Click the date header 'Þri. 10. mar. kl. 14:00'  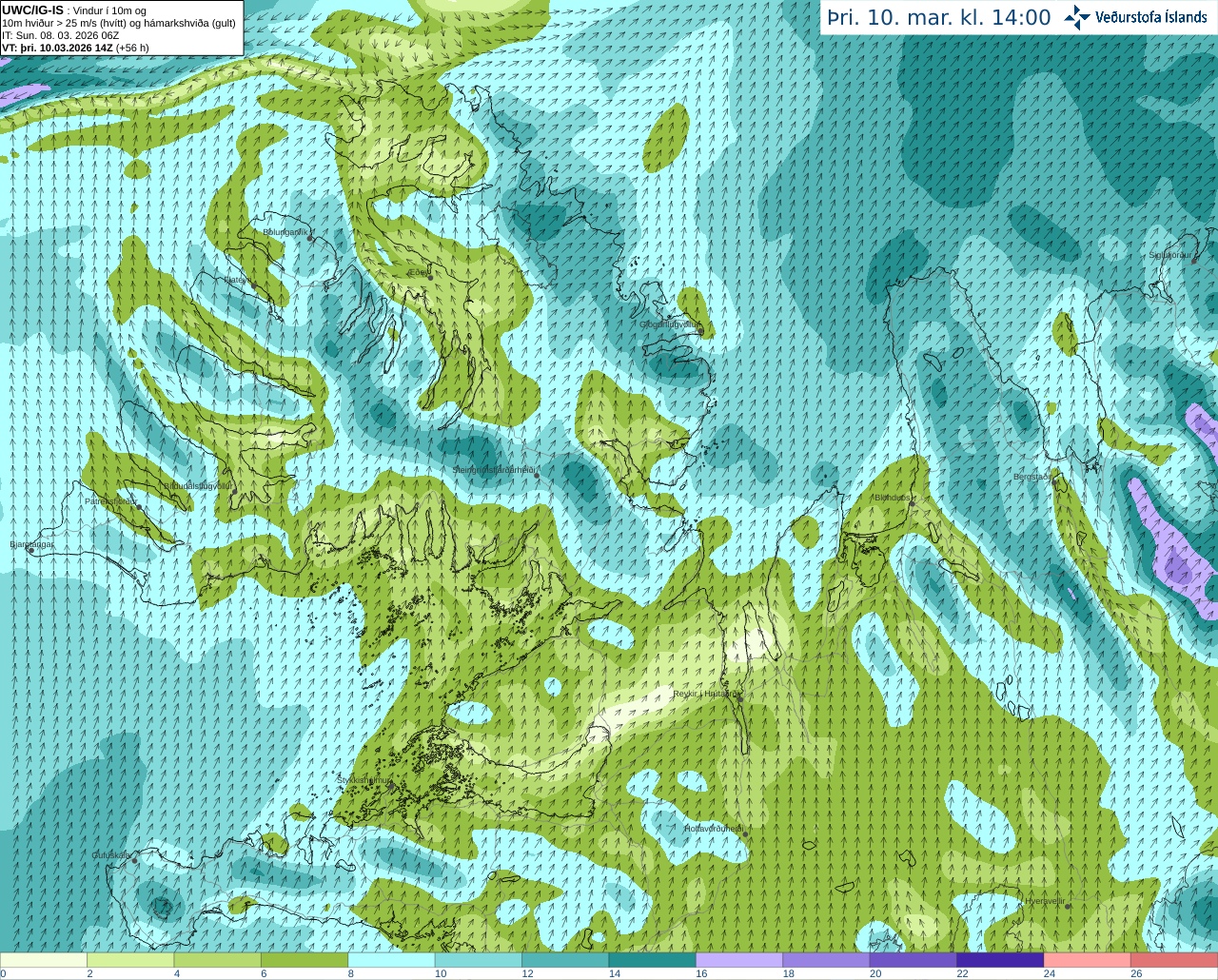click(x=938, y=17)
